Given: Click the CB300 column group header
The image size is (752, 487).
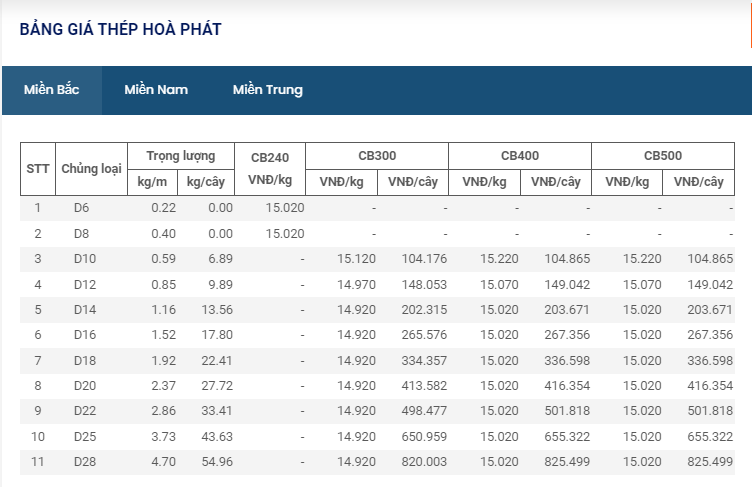Looking at the screenshot, I should click(377, 156).
